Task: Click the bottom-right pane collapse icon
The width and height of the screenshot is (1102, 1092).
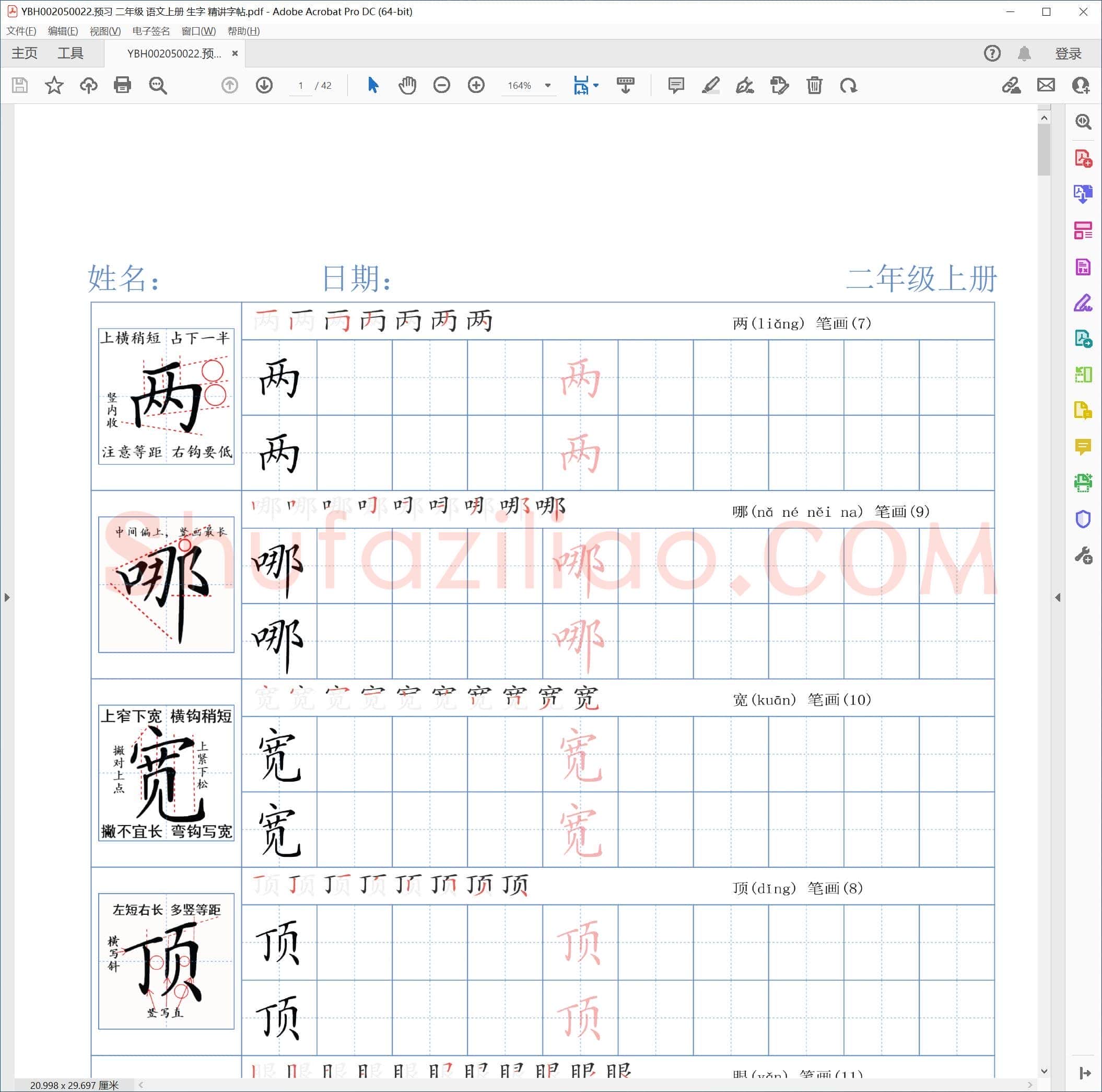Action: pos(1084,1074)
